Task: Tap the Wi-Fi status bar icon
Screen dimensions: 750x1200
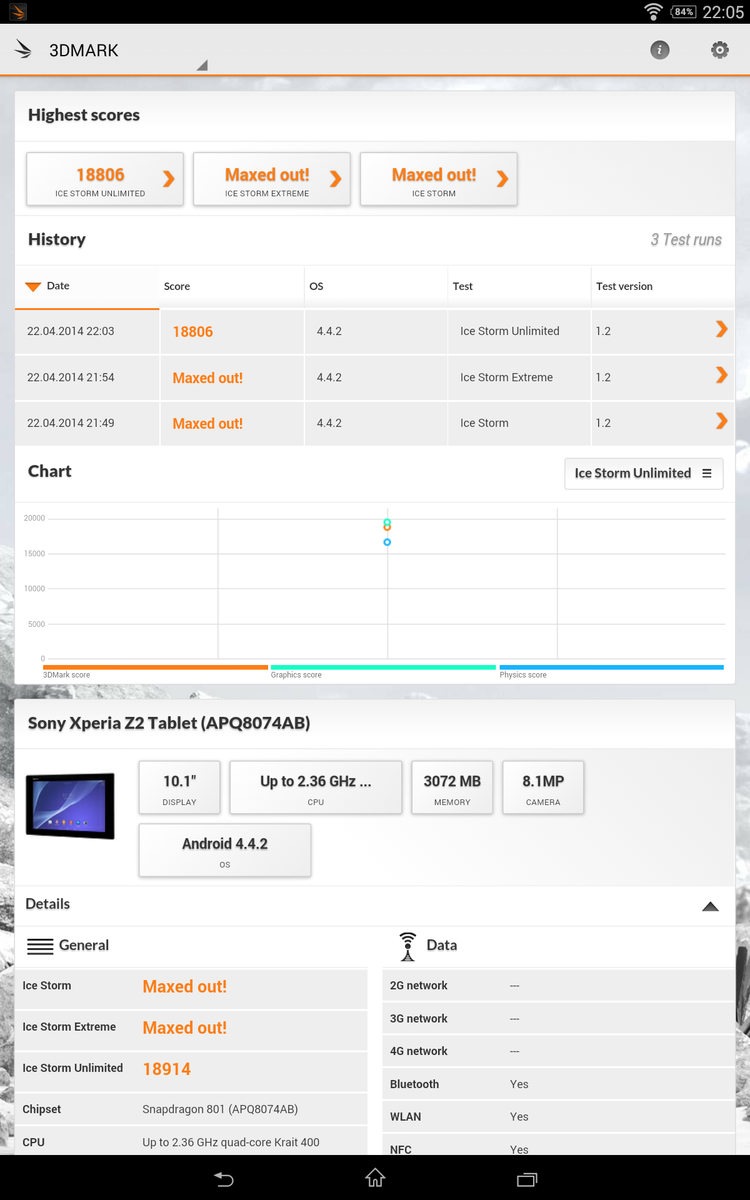Action: 653,12
